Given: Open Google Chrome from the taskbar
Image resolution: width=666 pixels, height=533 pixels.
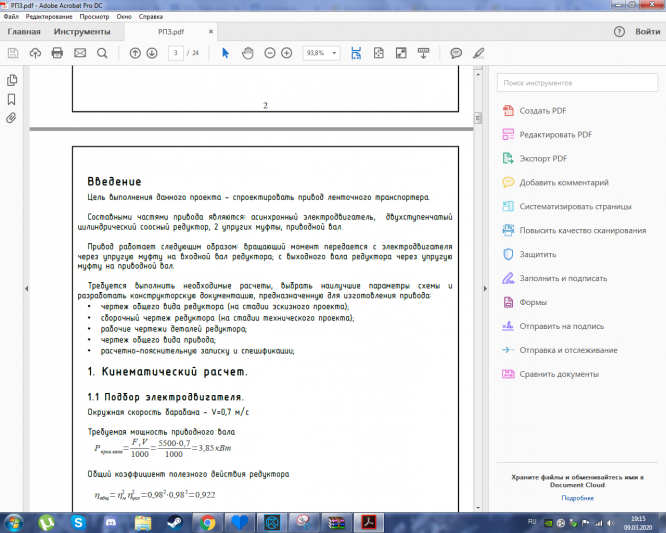Looking at the screenshot, I should pyautogui.click(x=207, y=522).
